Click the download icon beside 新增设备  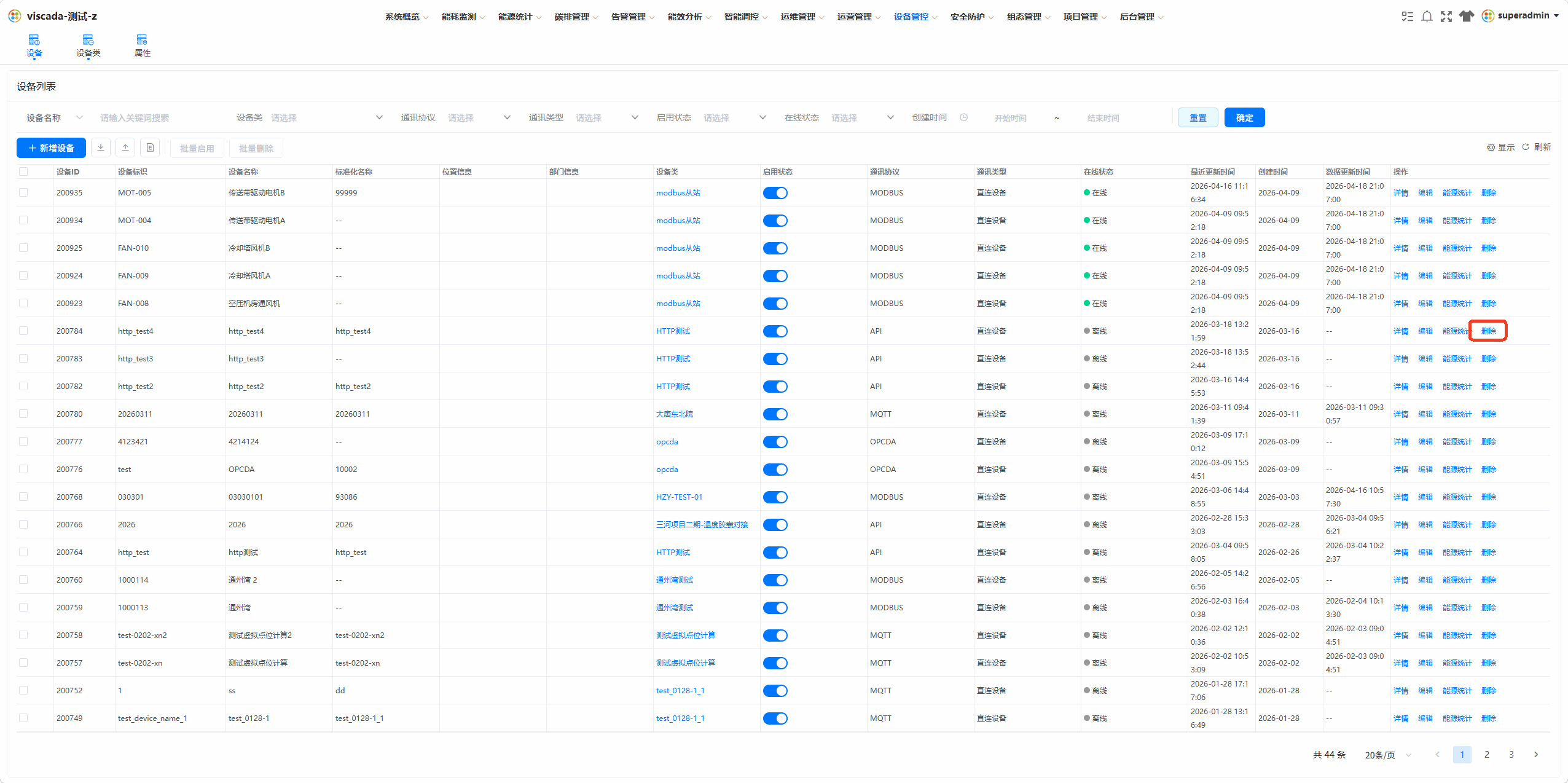[x=101, y=148]
